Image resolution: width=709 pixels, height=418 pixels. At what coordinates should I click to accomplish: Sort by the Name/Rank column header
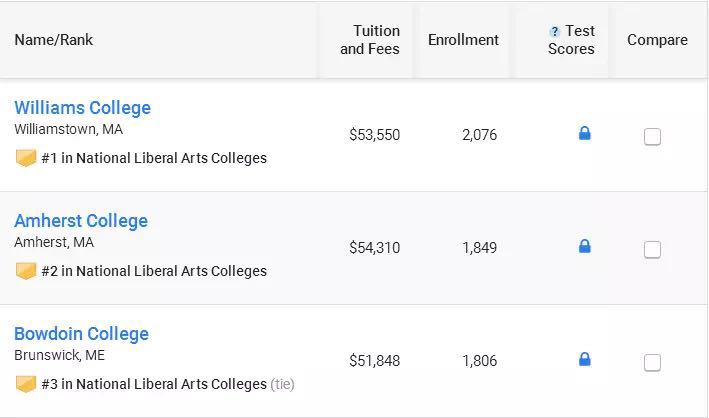click(x=54, y=40)
